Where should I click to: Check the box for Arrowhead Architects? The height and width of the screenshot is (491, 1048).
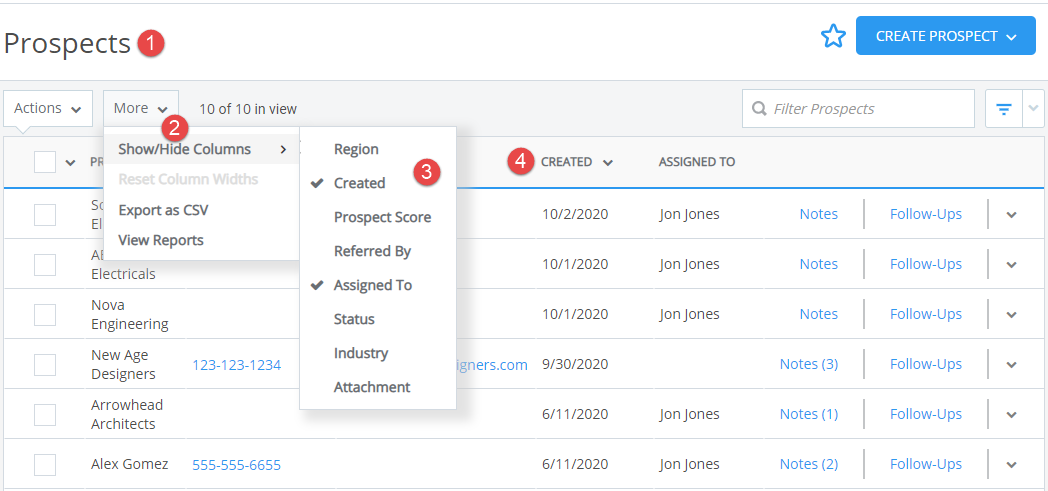[45, 414]
